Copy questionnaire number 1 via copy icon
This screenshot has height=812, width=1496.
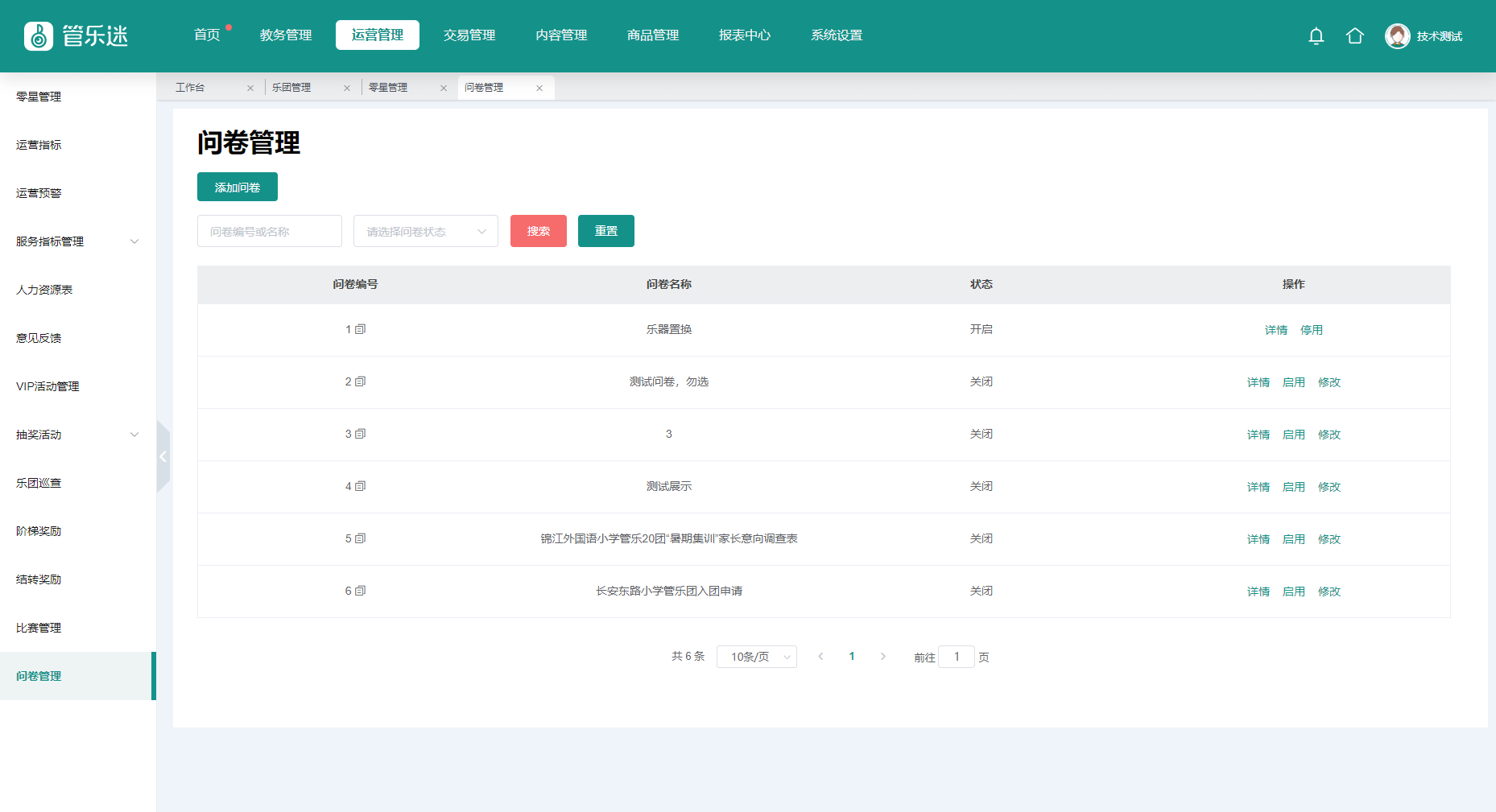(x=361, y=329)
